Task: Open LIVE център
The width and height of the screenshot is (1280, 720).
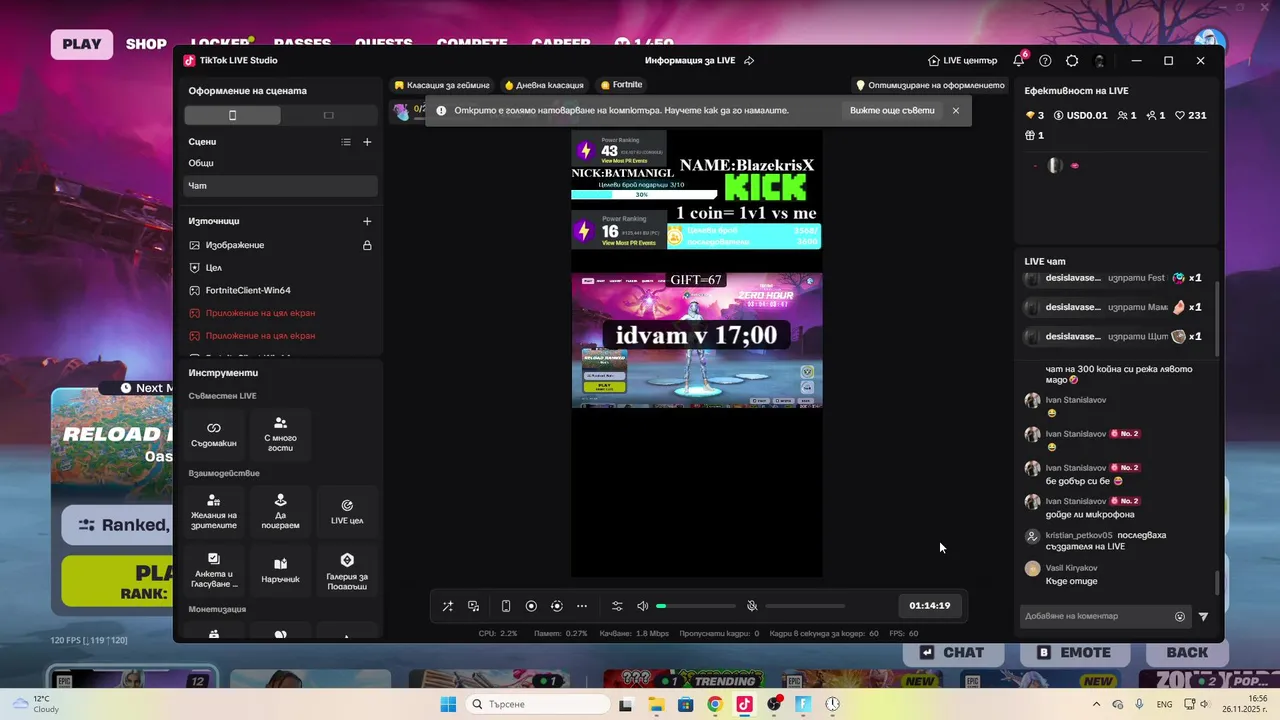Action: [x=962, y=61]
